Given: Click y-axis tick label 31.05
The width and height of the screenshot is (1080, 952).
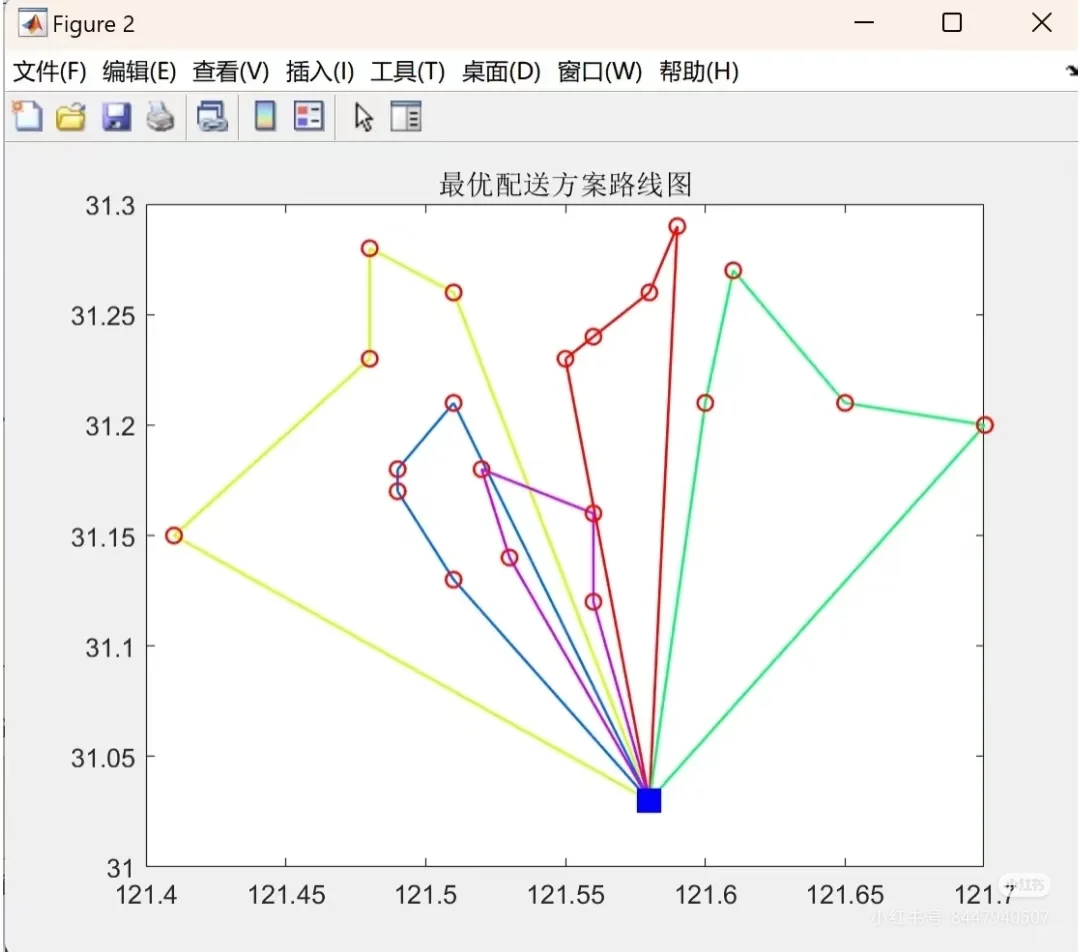Looking at the screenshot, I should (x=103, y=758).
